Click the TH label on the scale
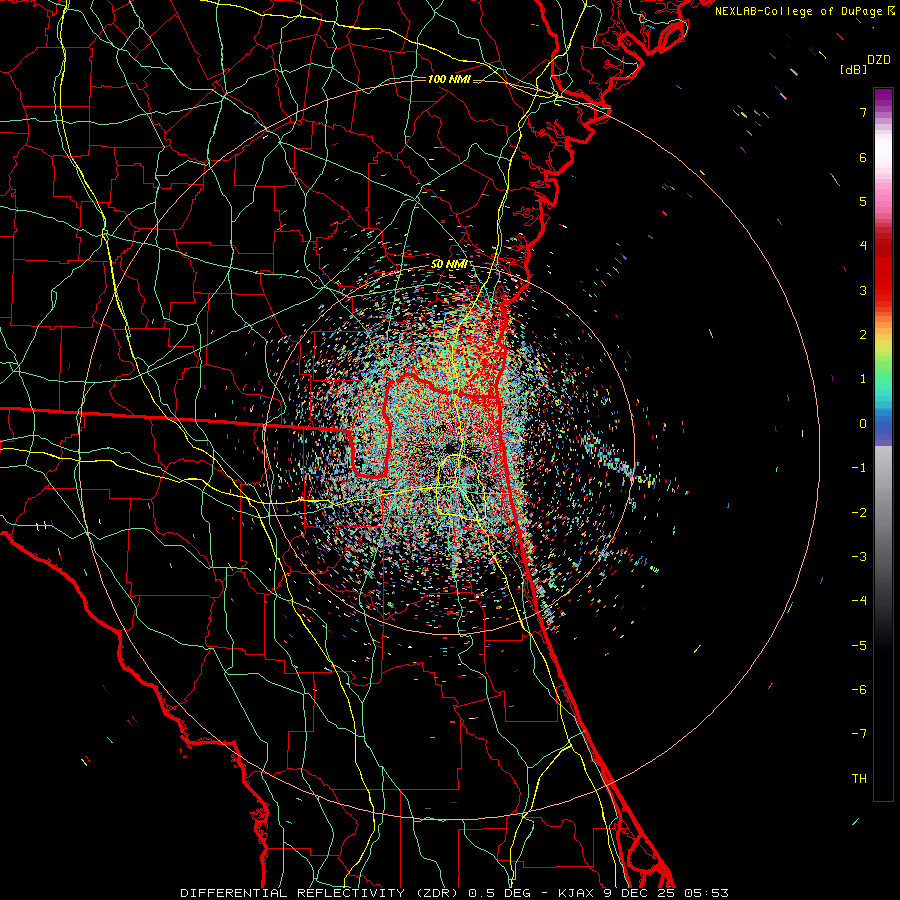The height and width of the screenshot is (900, 900). point(859,779)
